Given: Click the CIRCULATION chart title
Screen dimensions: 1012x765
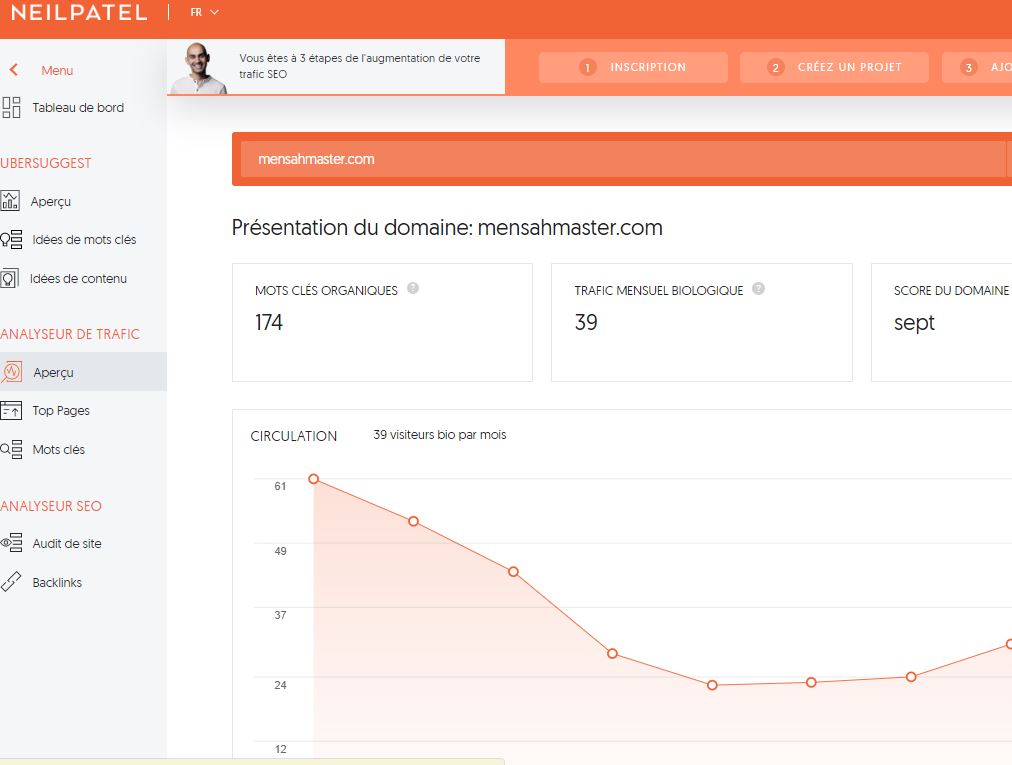Looking at the screenshot, I should click(294, 436).
